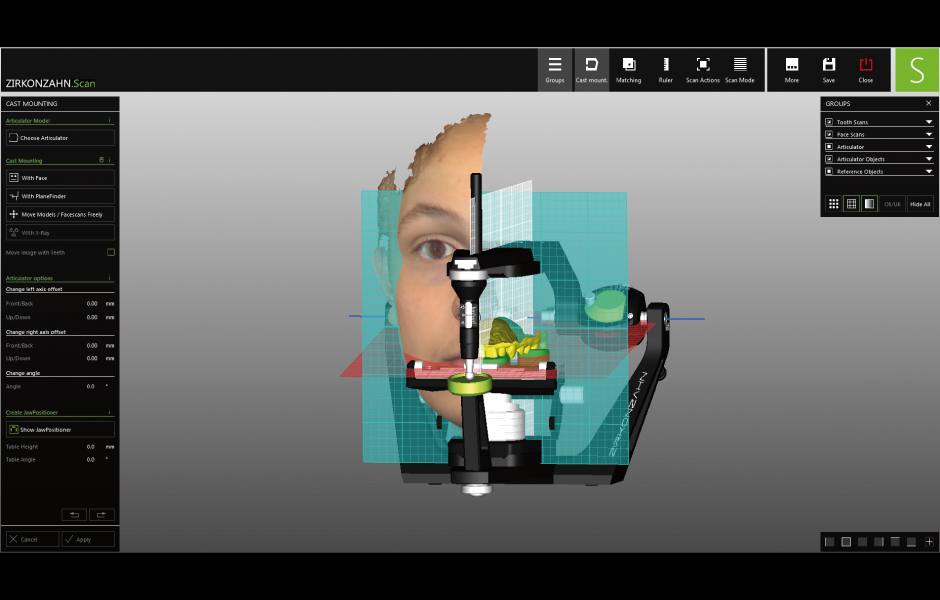This screenshot has height=600, width=940.
Task: Toggle visibility of the Tooth Scans group
Action: [829, 122]
